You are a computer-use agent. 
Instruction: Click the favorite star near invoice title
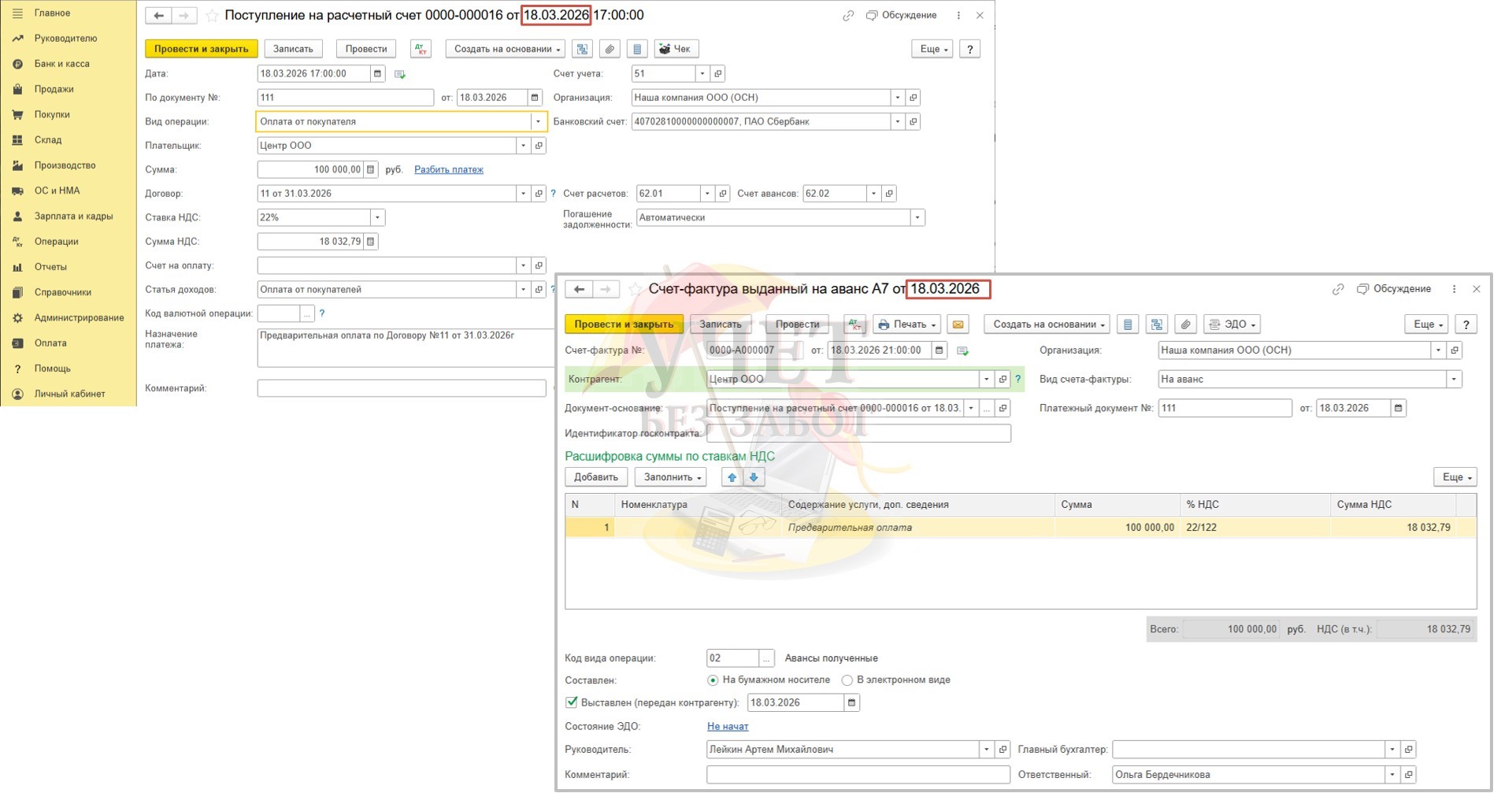coord(635,290)
